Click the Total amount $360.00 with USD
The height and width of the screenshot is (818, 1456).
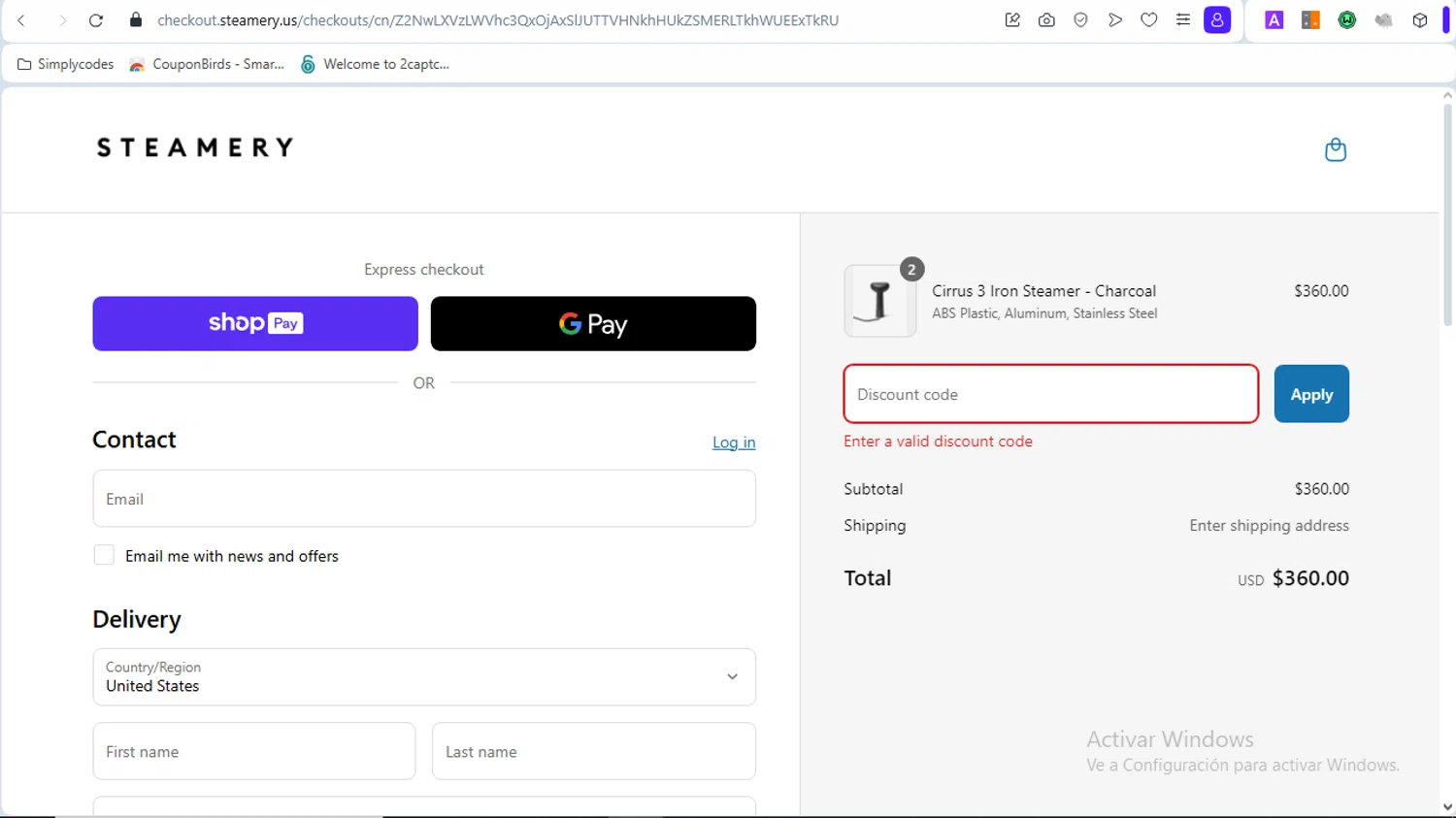tap(1293, 578)
